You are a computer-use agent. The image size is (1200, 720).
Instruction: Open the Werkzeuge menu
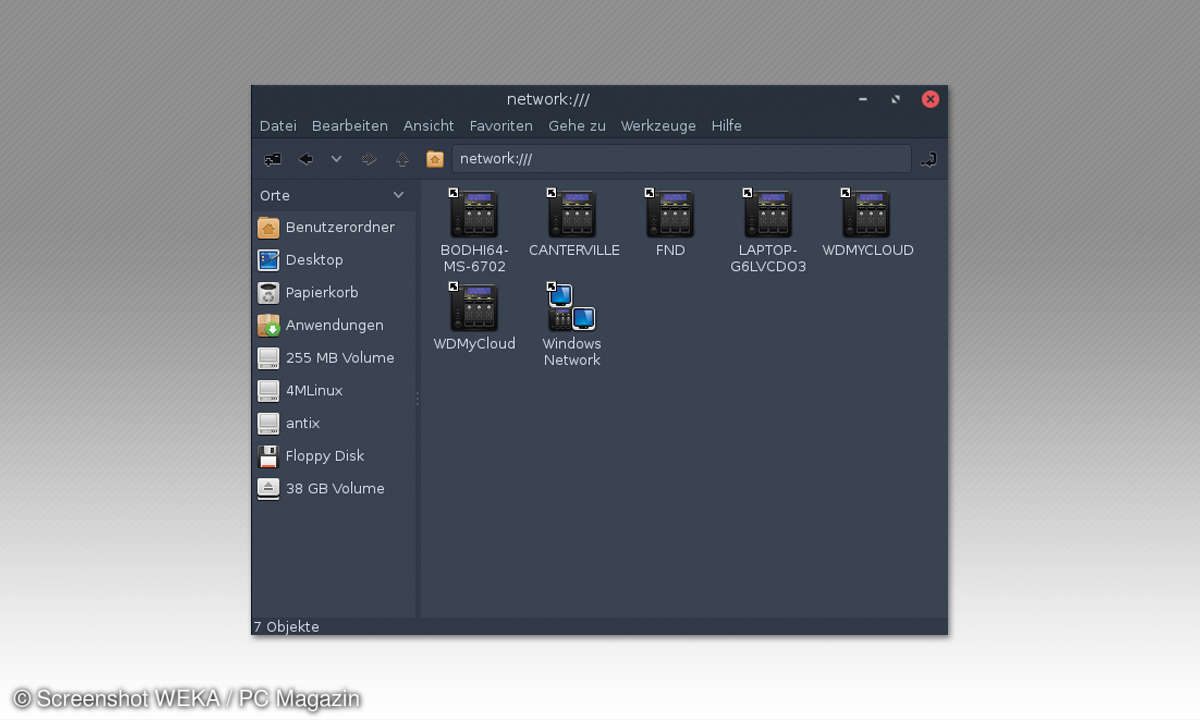(x=658, y=126)
